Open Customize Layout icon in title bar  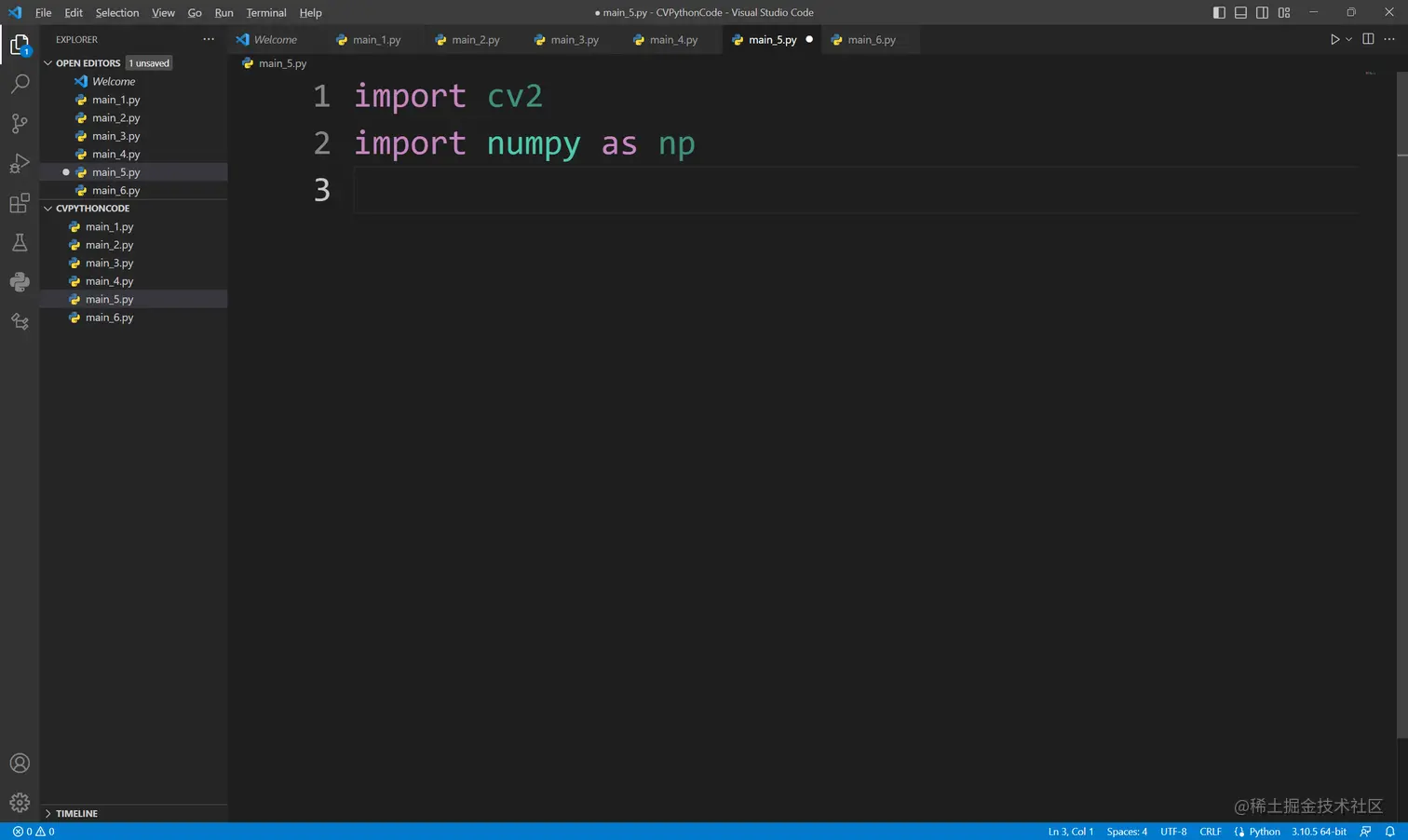click(x=1284, y=12)
